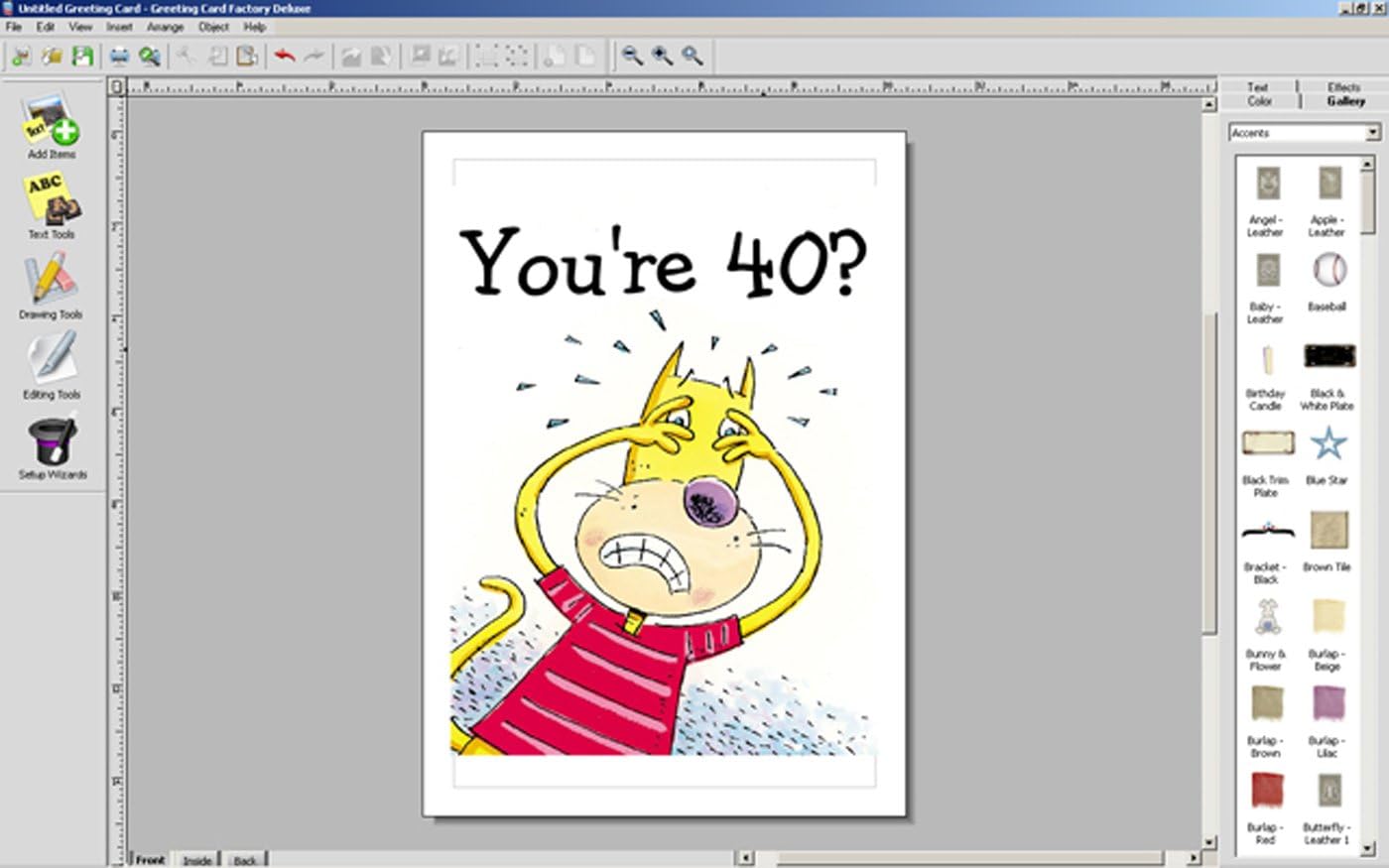The image size is (1389, 868).
Task: Expand the Accents gallery dropdown
Action: click(x=1372, y=133)
